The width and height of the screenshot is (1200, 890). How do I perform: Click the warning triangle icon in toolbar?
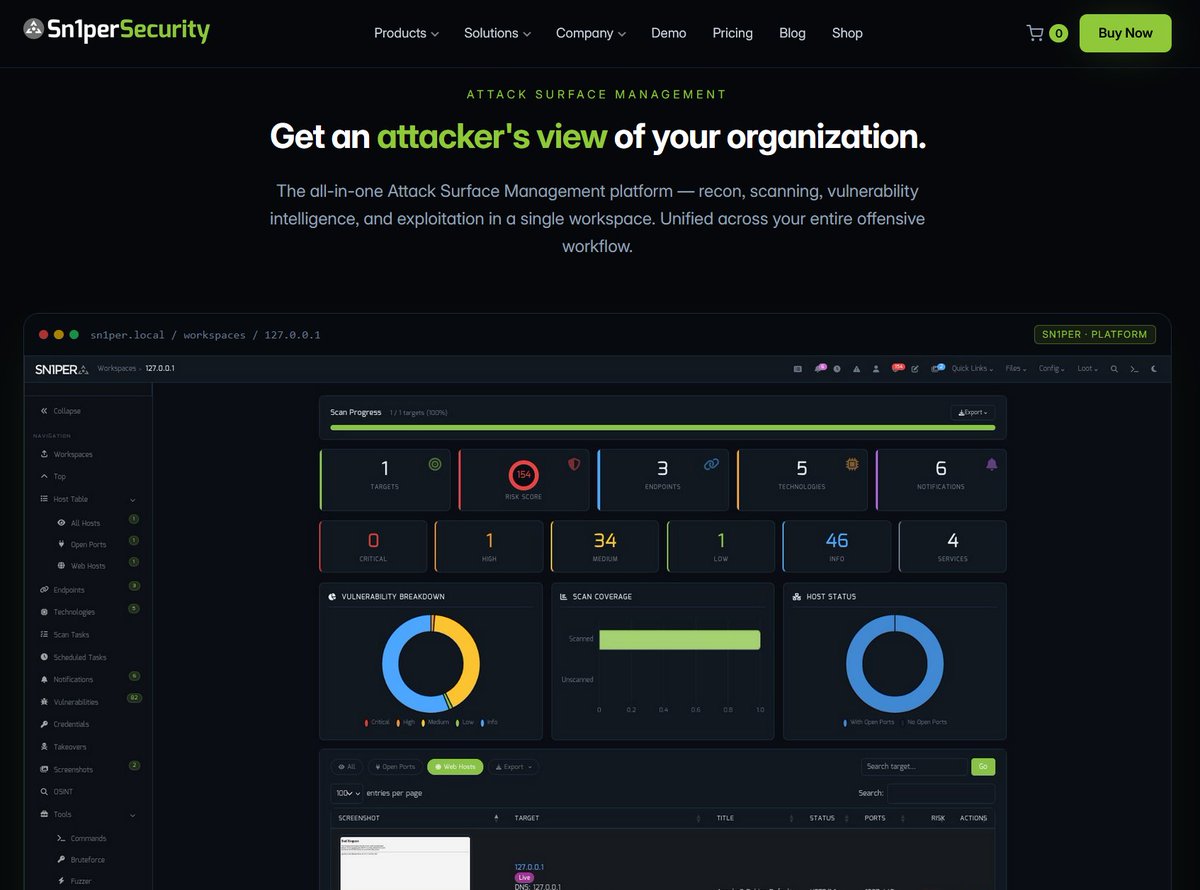(x=856, y=369)
